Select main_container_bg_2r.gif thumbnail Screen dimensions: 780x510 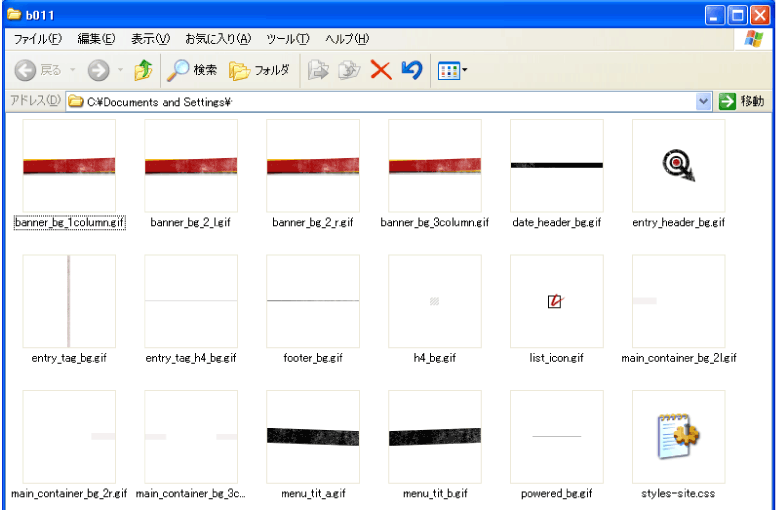(69, 436)
